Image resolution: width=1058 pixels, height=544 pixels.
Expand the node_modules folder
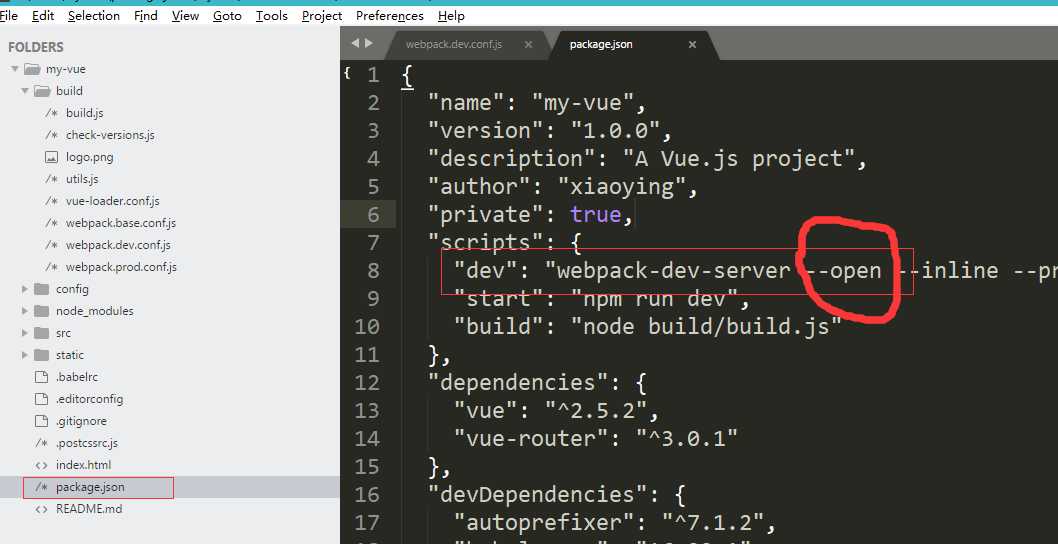(25, 311)
